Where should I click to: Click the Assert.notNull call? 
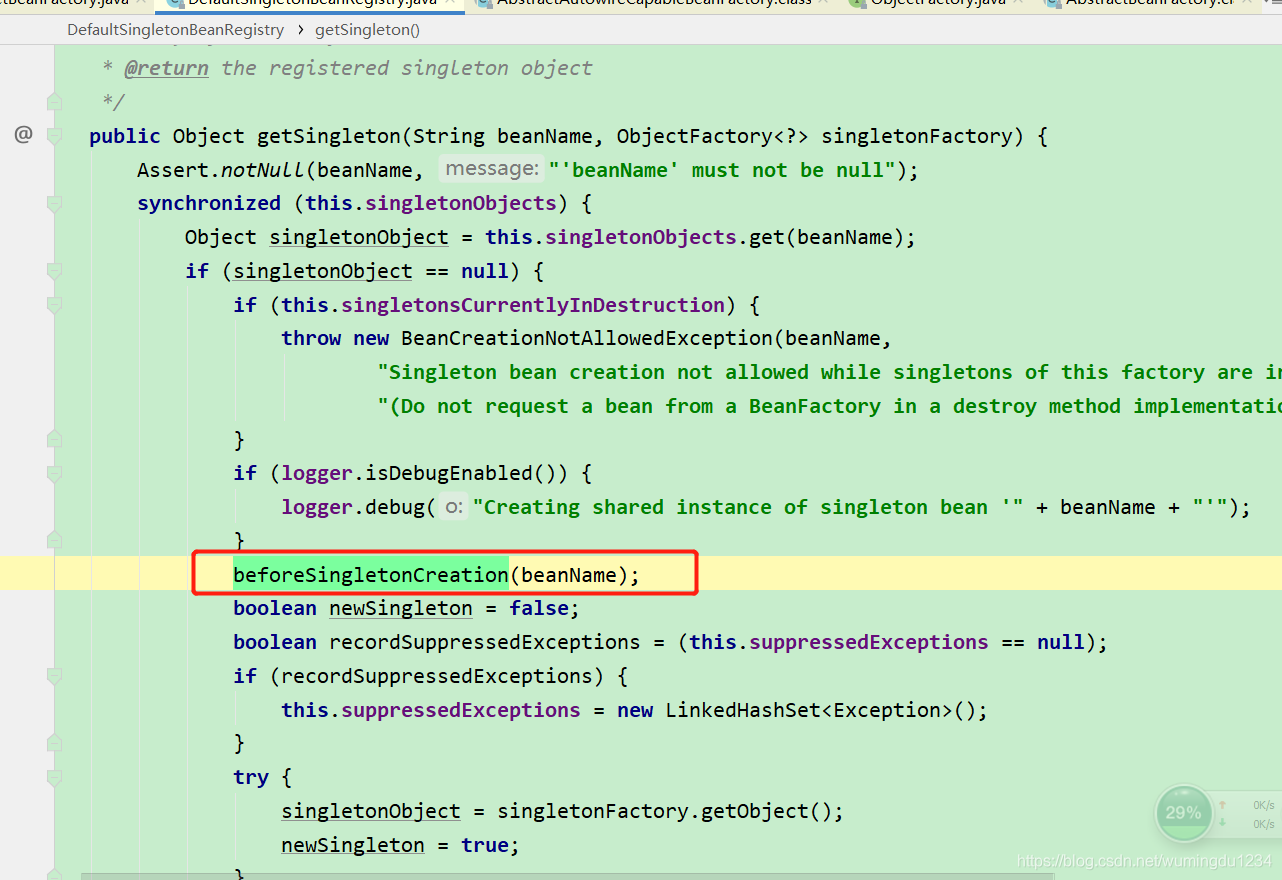click(x=220, y=170)
